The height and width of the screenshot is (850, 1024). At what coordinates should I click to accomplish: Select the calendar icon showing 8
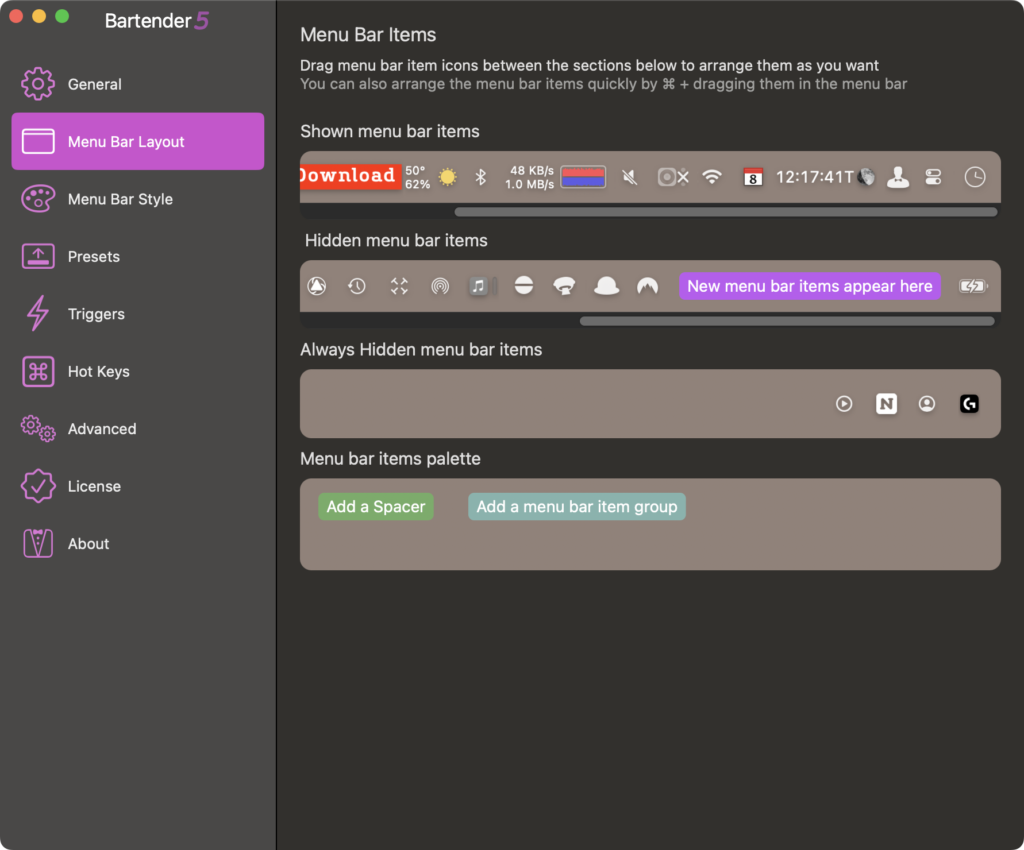[752, 177]
